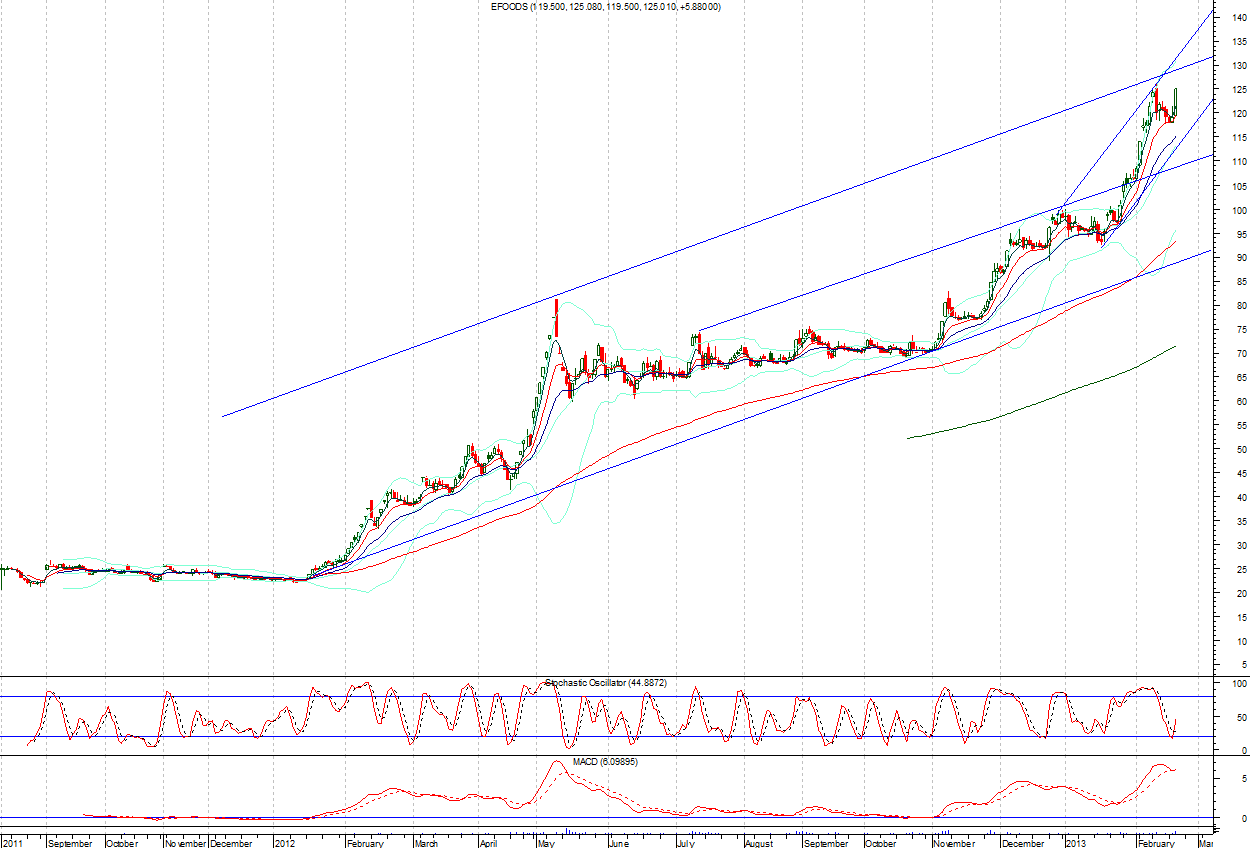Click the April month label
The height and width of the screenshot is (848, 1250).
(x=488, y=842)
